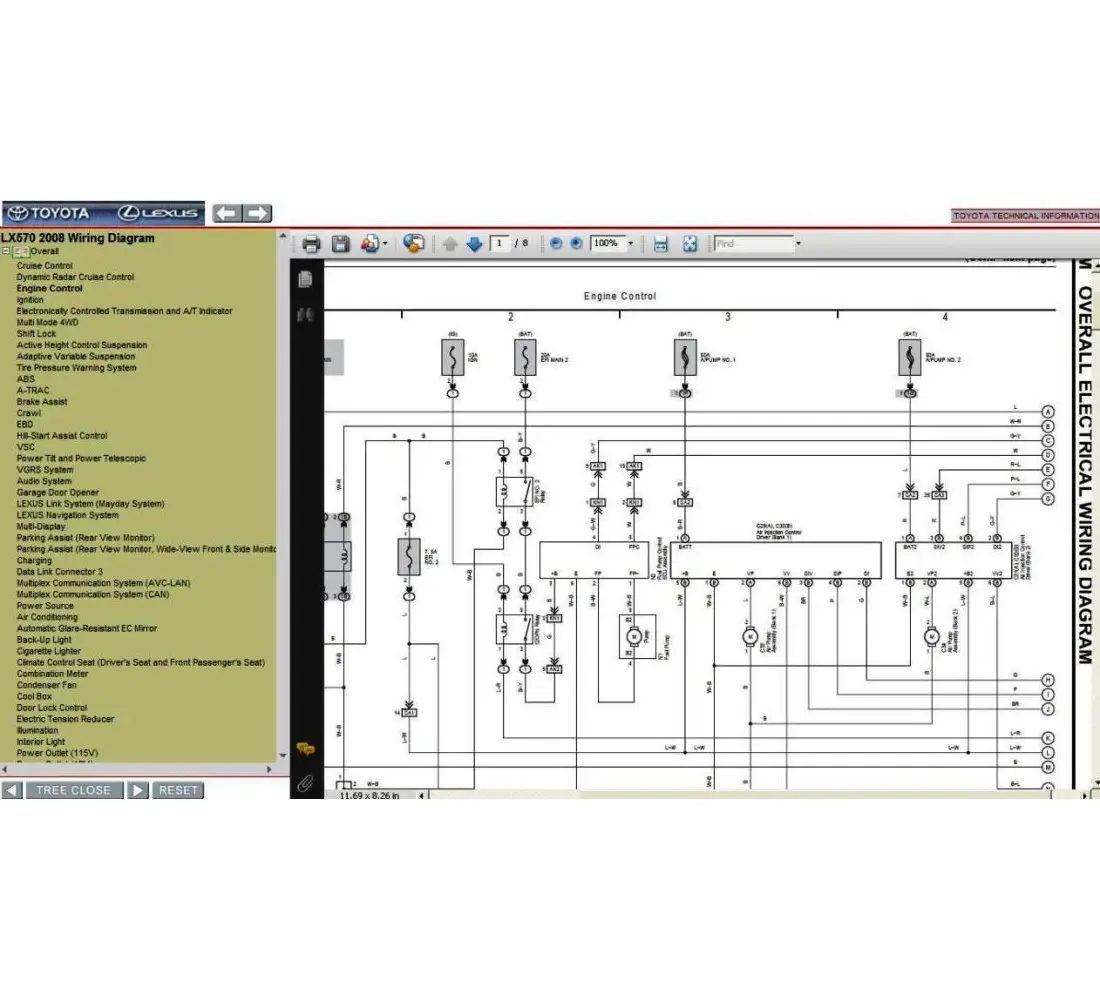Click the page number input field
The height and width of the screenshot is (1000, 1100).
click(500, 244)
